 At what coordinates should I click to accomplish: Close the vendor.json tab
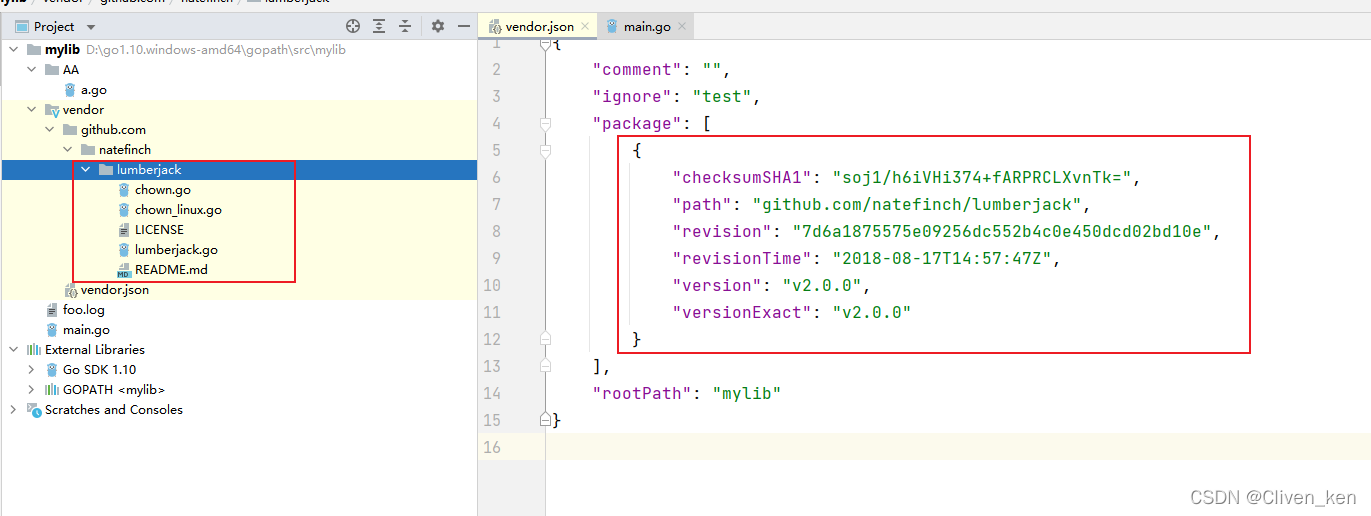tap(585, 26)
